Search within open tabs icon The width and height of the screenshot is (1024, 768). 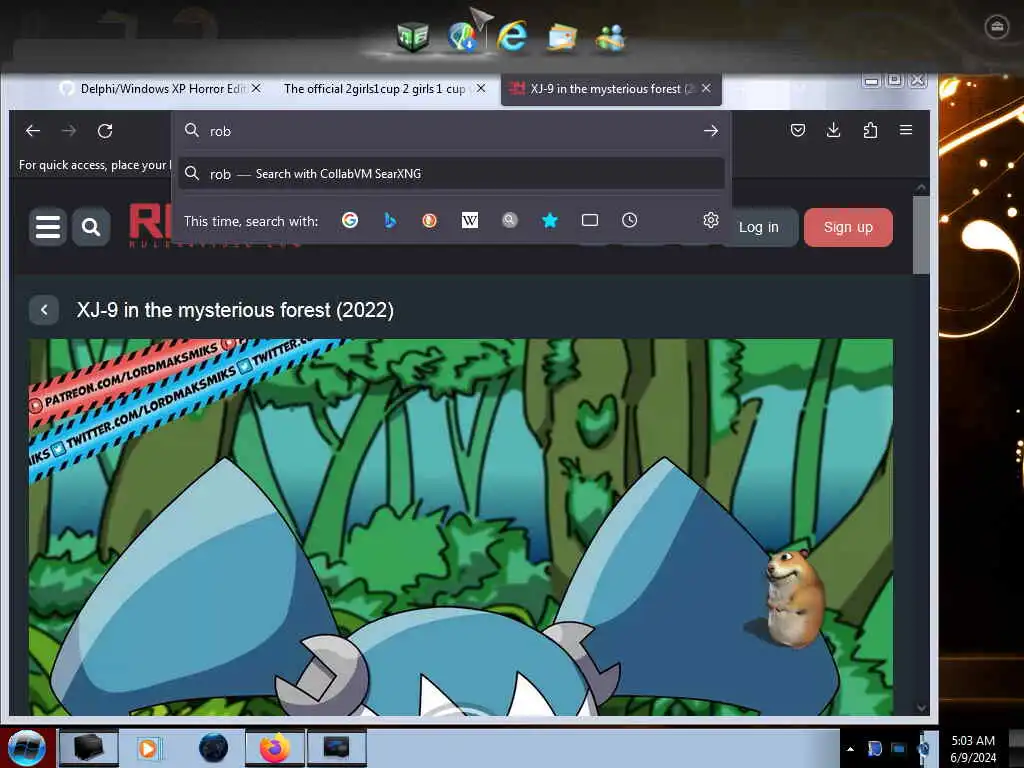coord(590,220)
